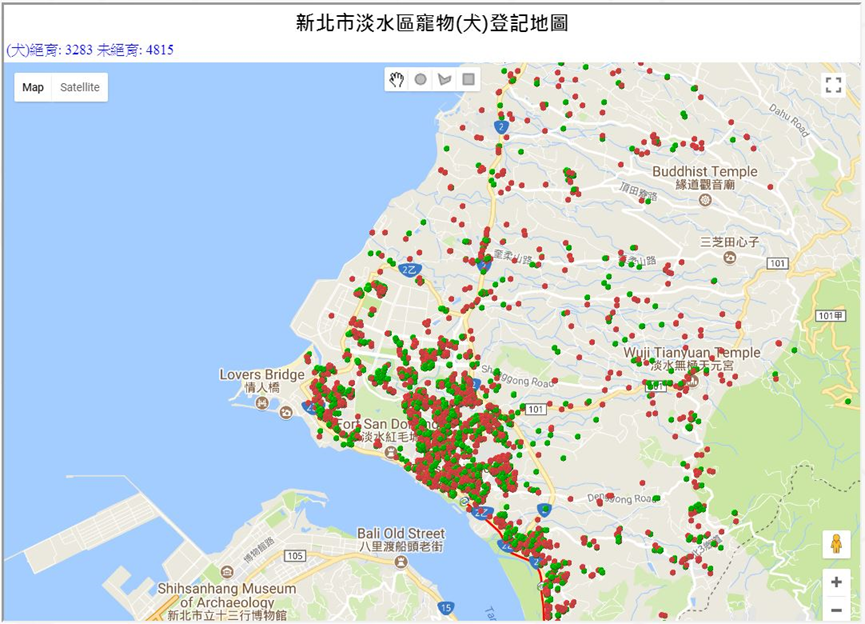Click the Buddhist Temple label

tap(704, 172)
